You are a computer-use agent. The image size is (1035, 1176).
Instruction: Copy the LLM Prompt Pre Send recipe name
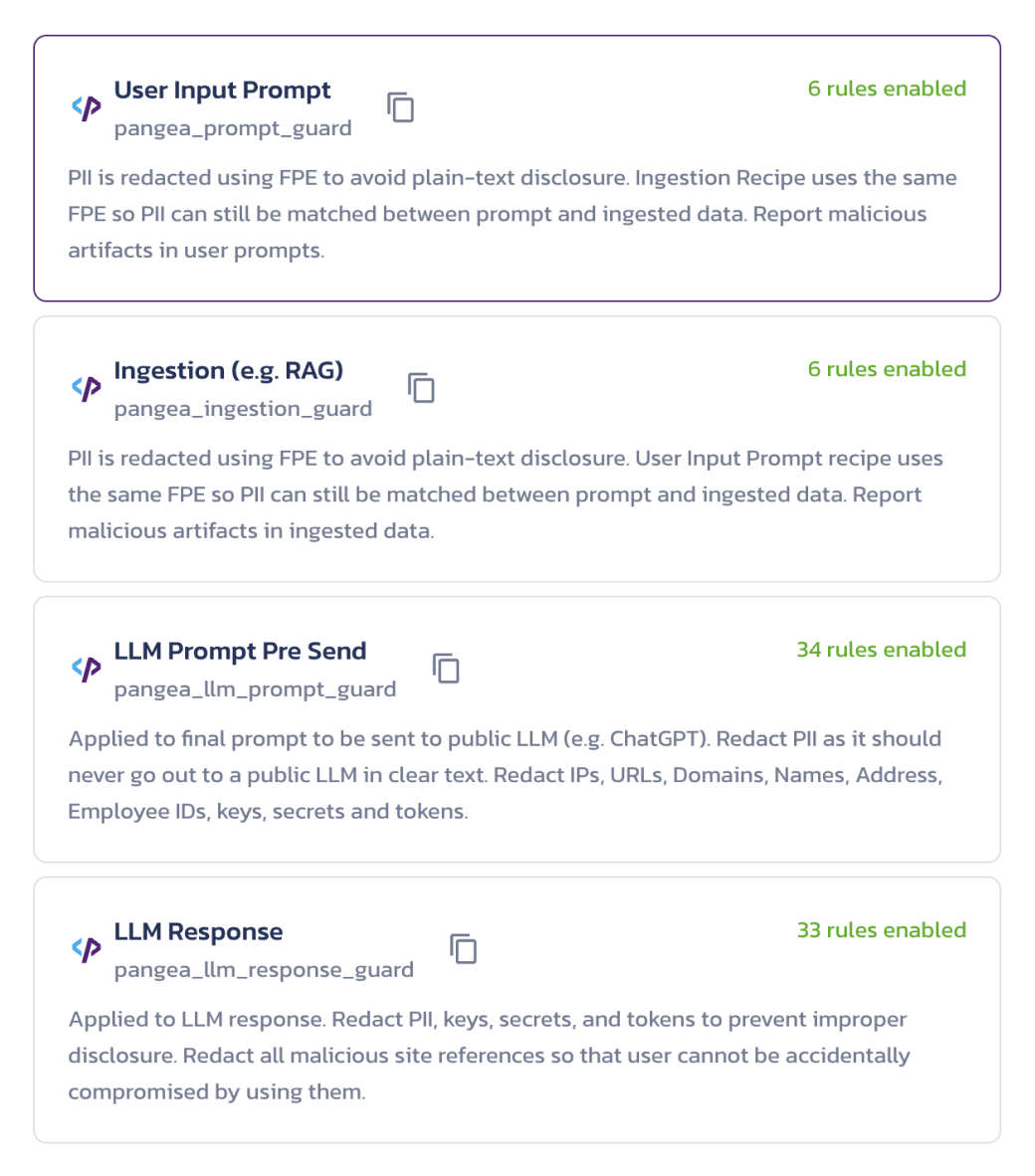(x=446, y=669)
